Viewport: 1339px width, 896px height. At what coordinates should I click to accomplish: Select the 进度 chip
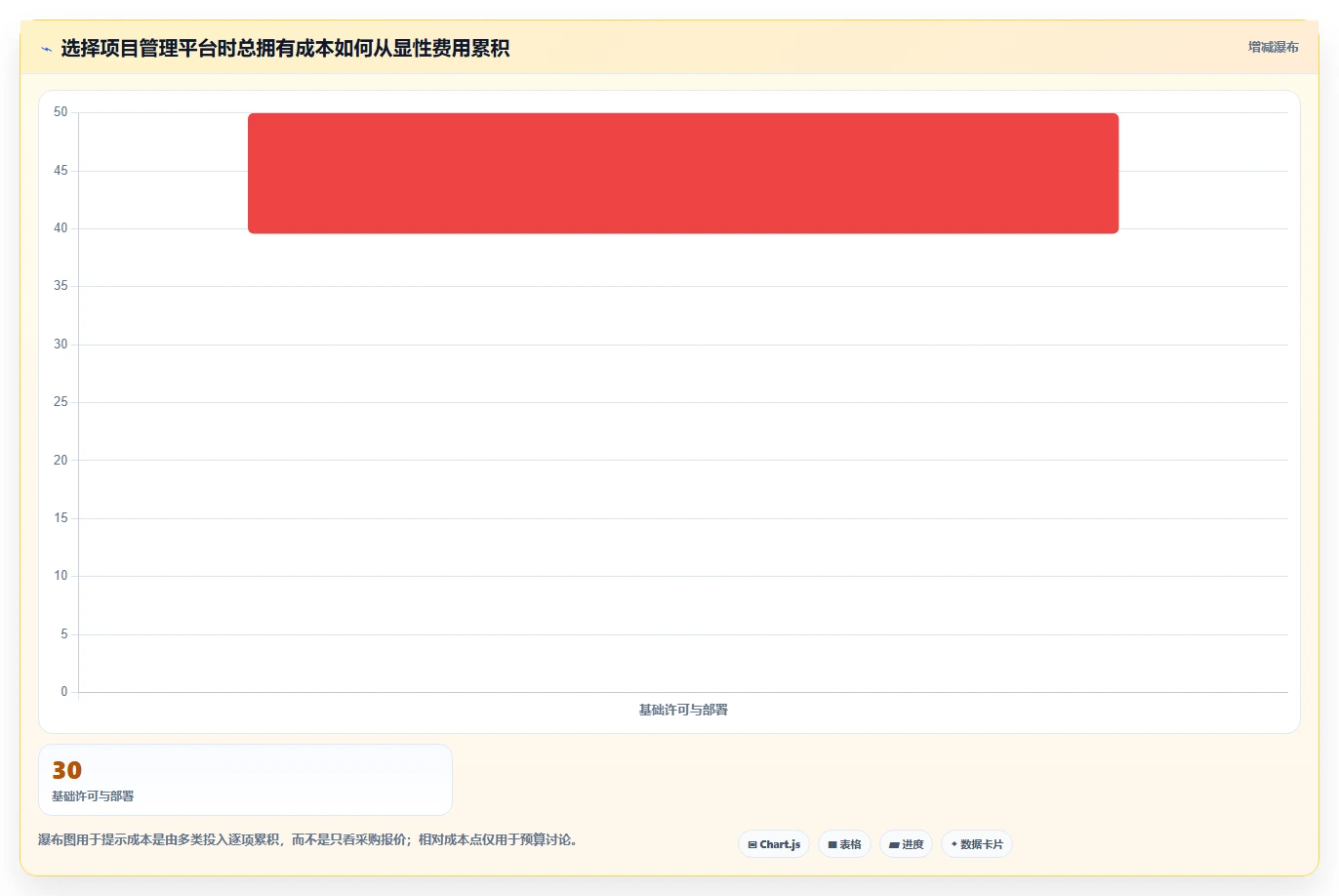(906, 844)
